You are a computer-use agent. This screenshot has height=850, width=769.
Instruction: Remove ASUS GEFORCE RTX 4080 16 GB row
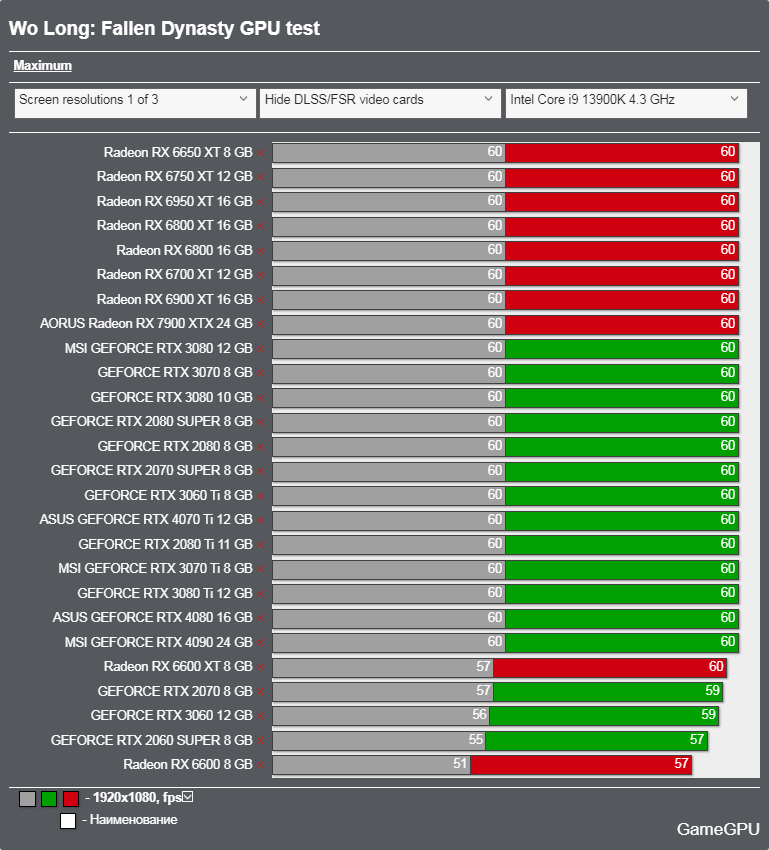click(261, 618)
